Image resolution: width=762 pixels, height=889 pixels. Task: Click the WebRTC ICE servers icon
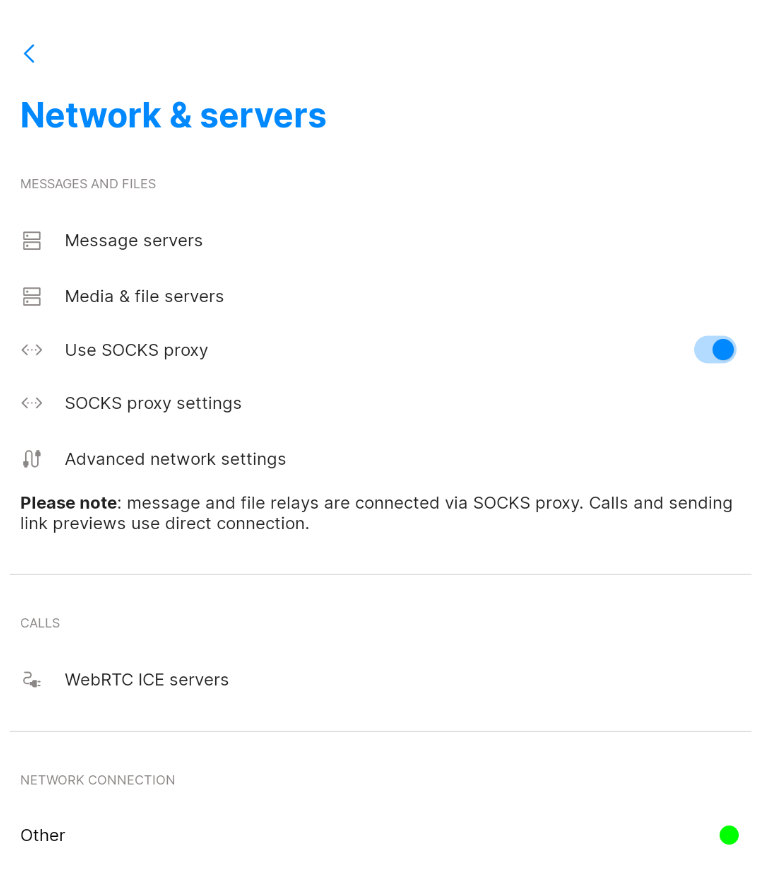[31, 679]
